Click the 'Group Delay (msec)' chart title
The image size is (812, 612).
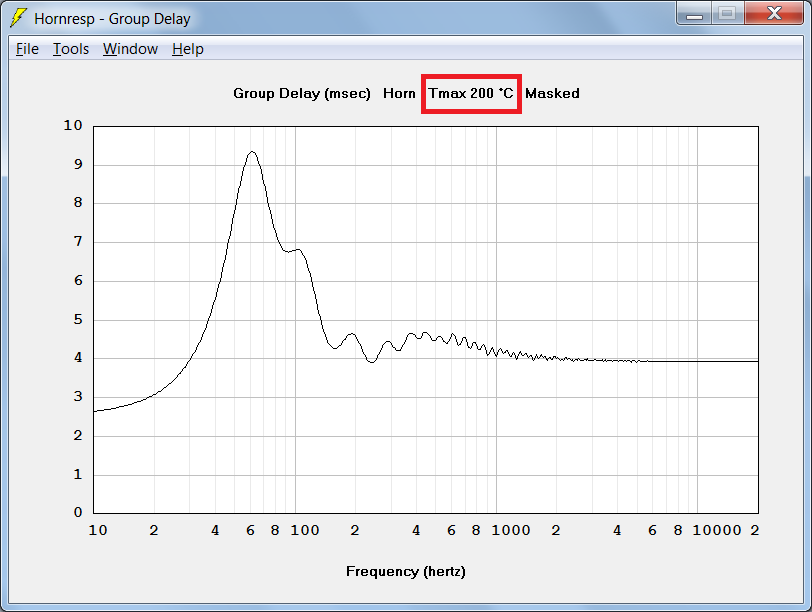coord(302,94)
